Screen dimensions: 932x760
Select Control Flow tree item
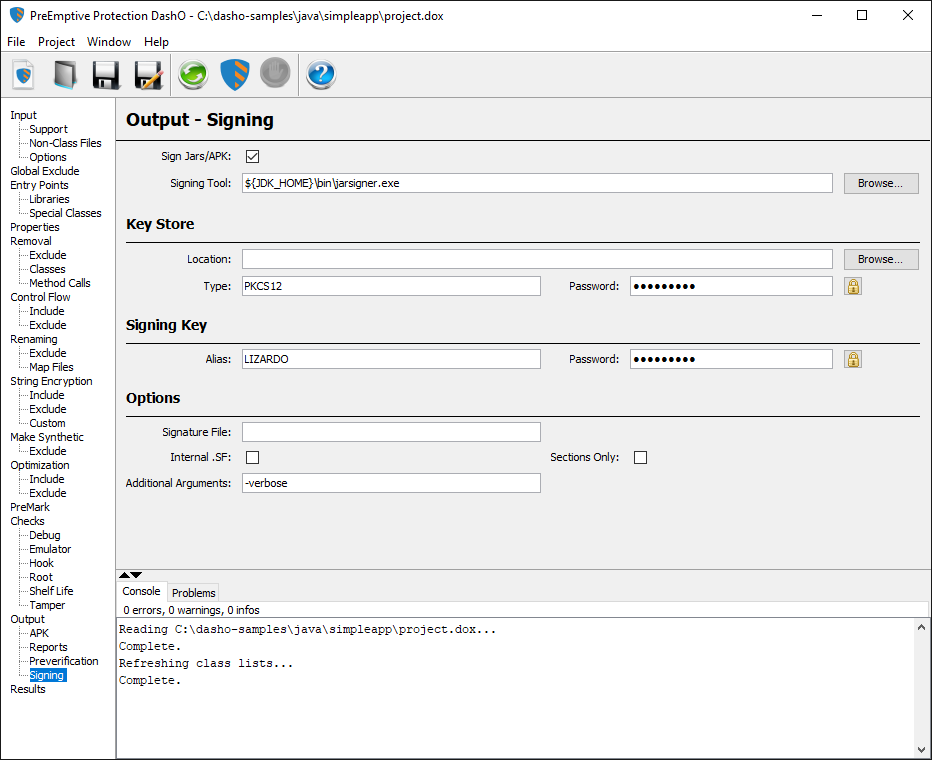click(x=40, y=297)
